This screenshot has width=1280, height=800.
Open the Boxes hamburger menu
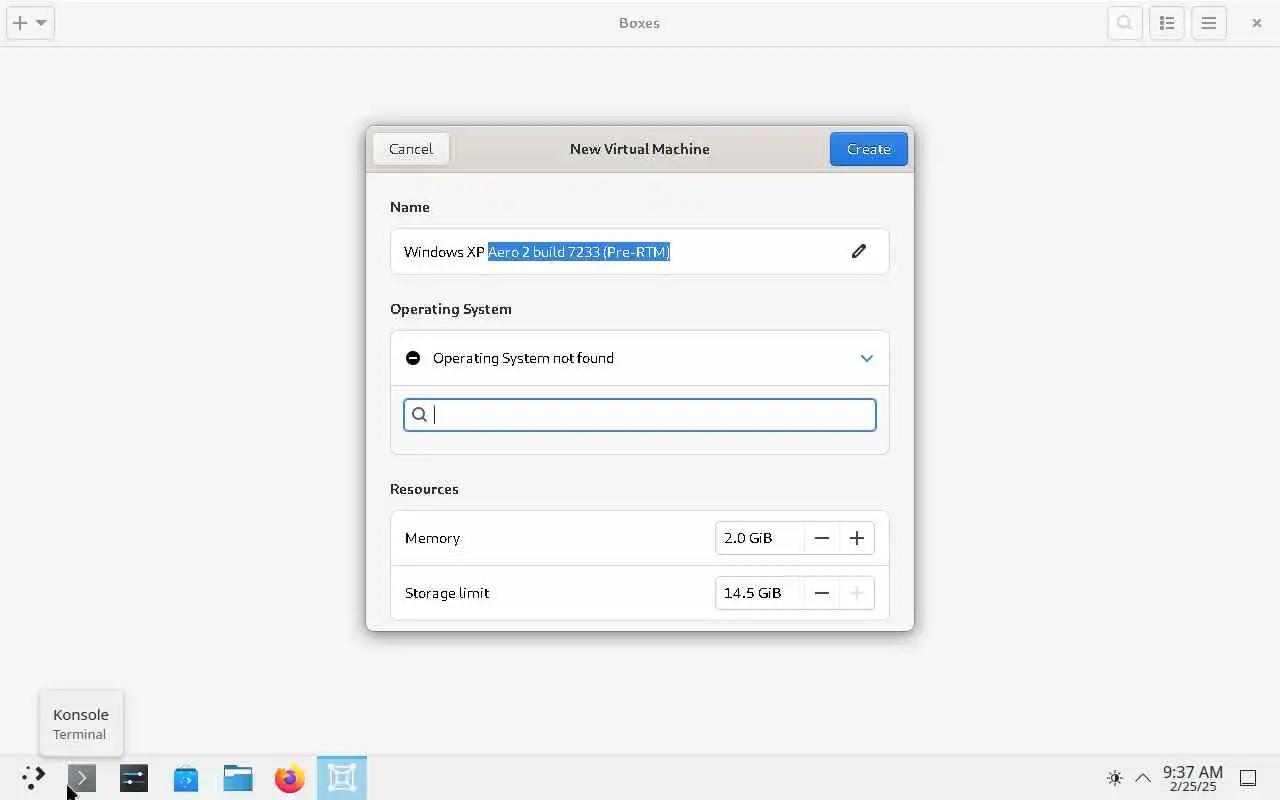click(1209, 23)
